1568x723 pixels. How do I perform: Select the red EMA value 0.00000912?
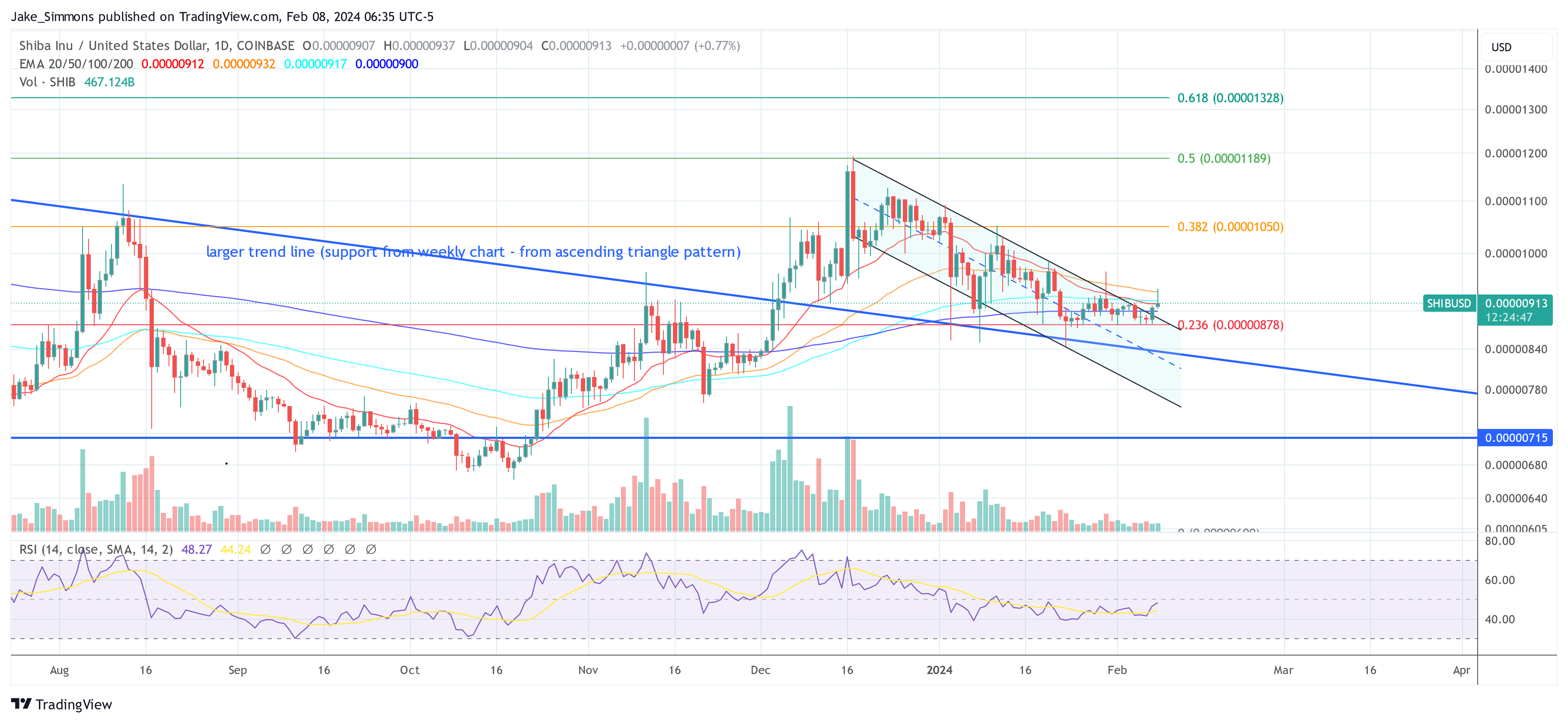click(173, 64)
